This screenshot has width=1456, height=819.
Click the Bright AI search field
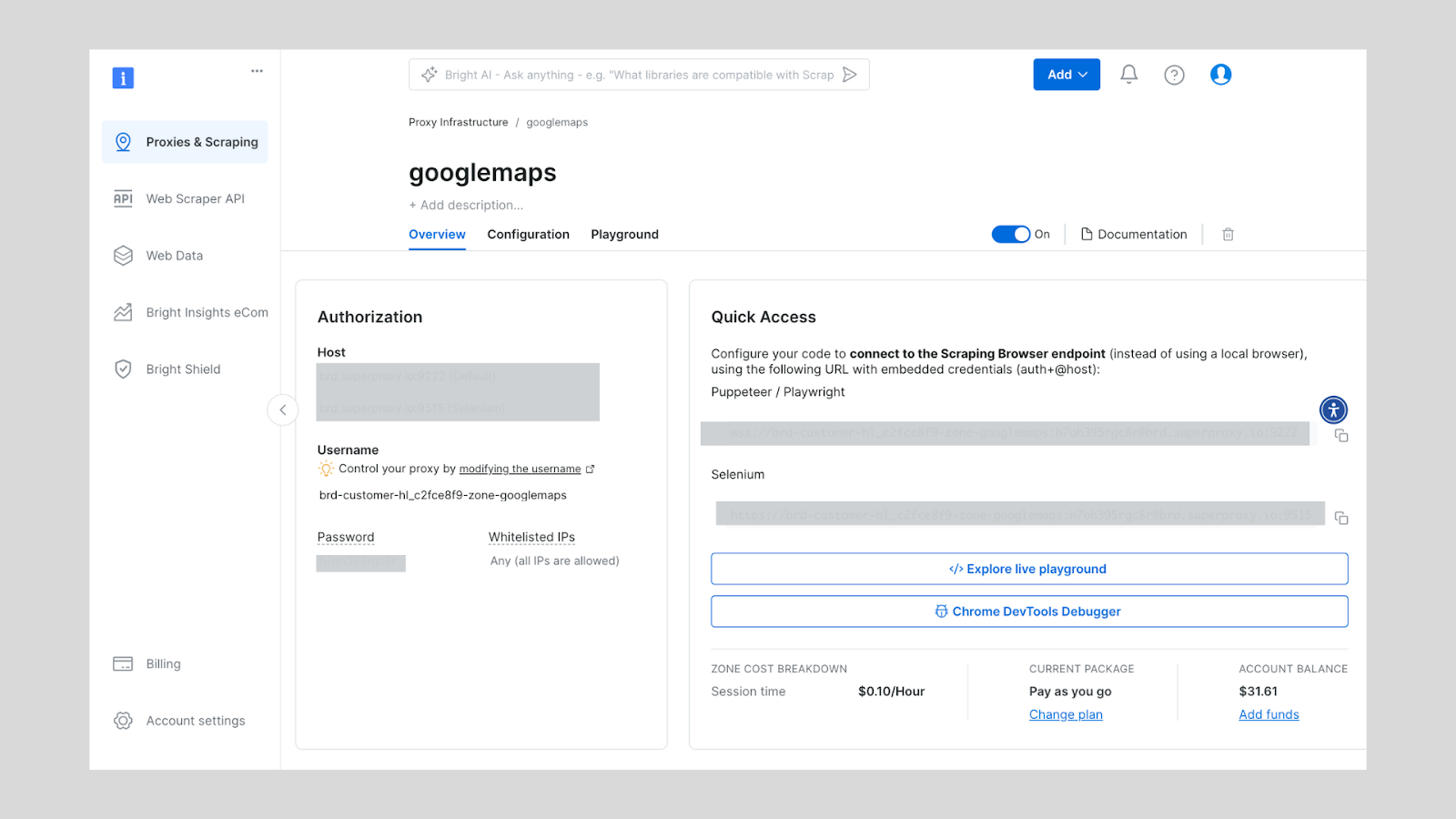pos(628,75)
